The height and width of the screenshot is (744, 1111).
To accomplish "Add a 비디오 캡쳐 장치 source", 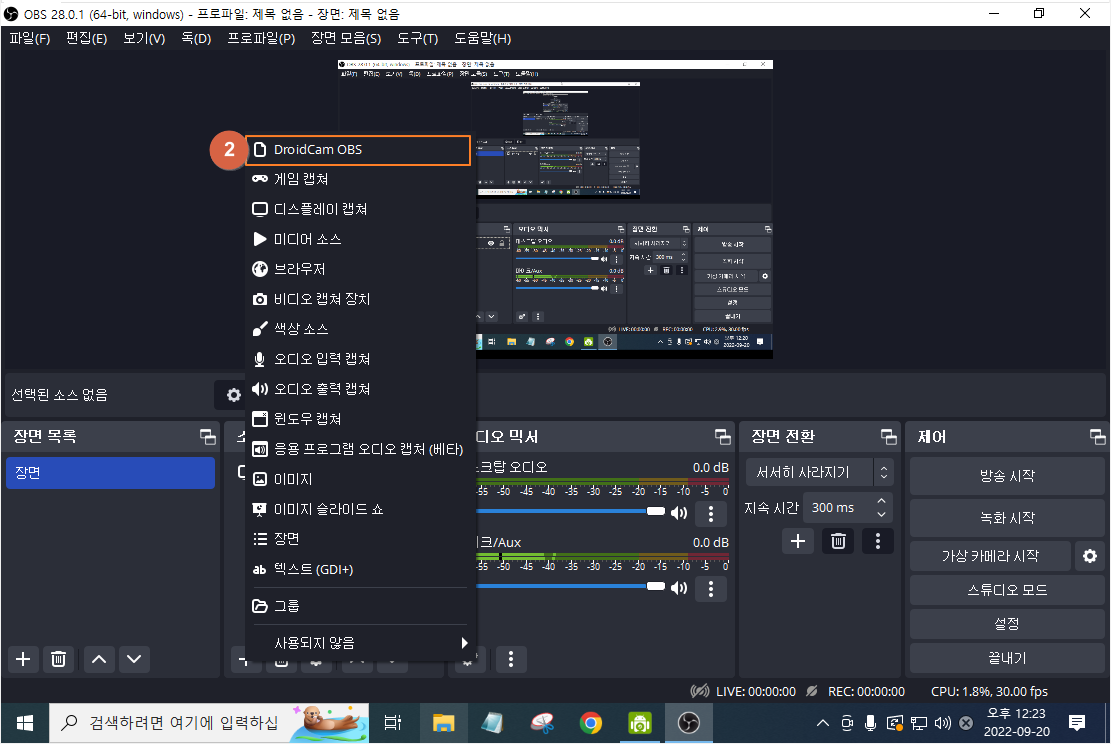I will (x=360, y=299).
